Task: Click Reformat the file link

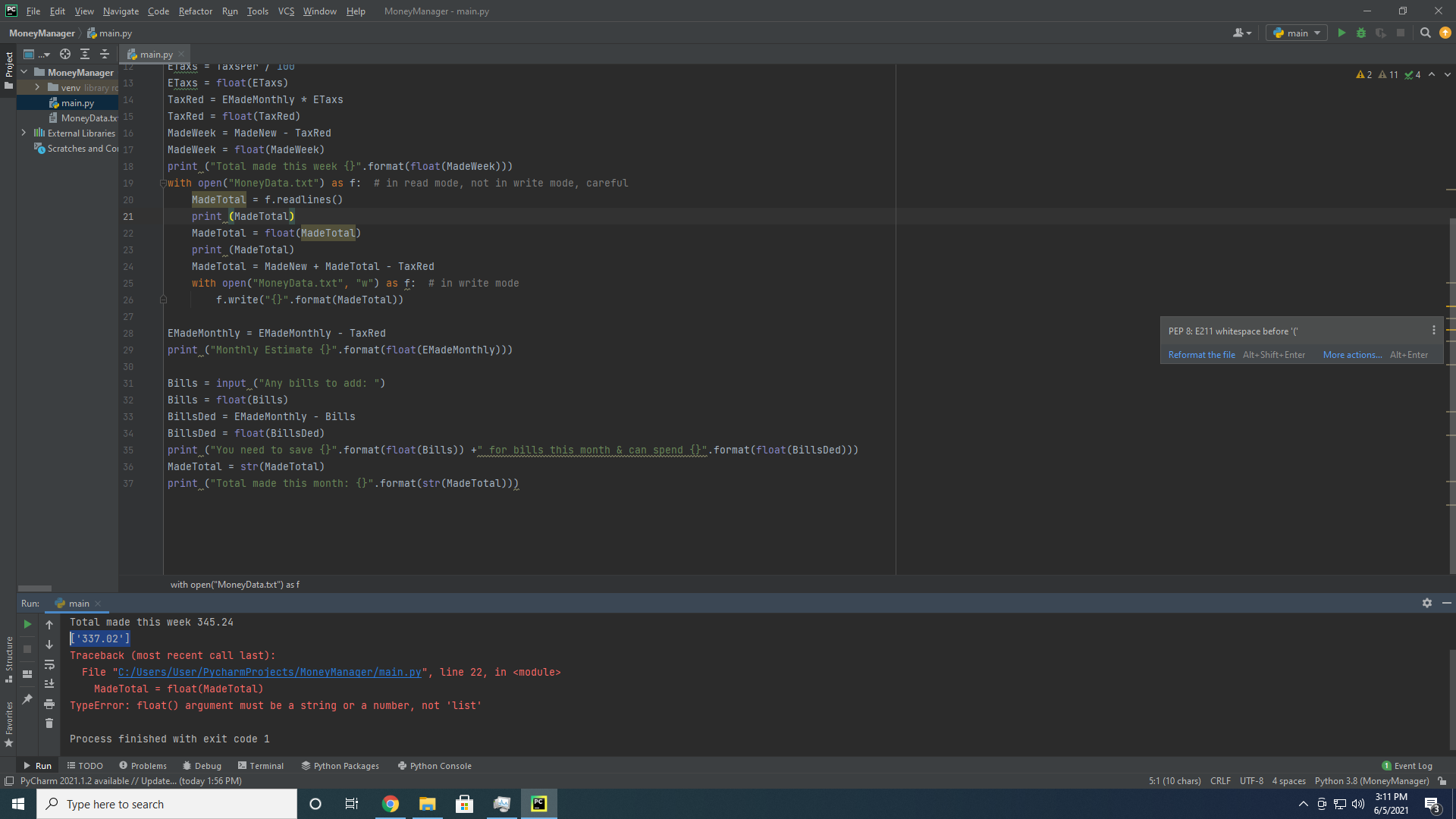Action: point(1201,355)
